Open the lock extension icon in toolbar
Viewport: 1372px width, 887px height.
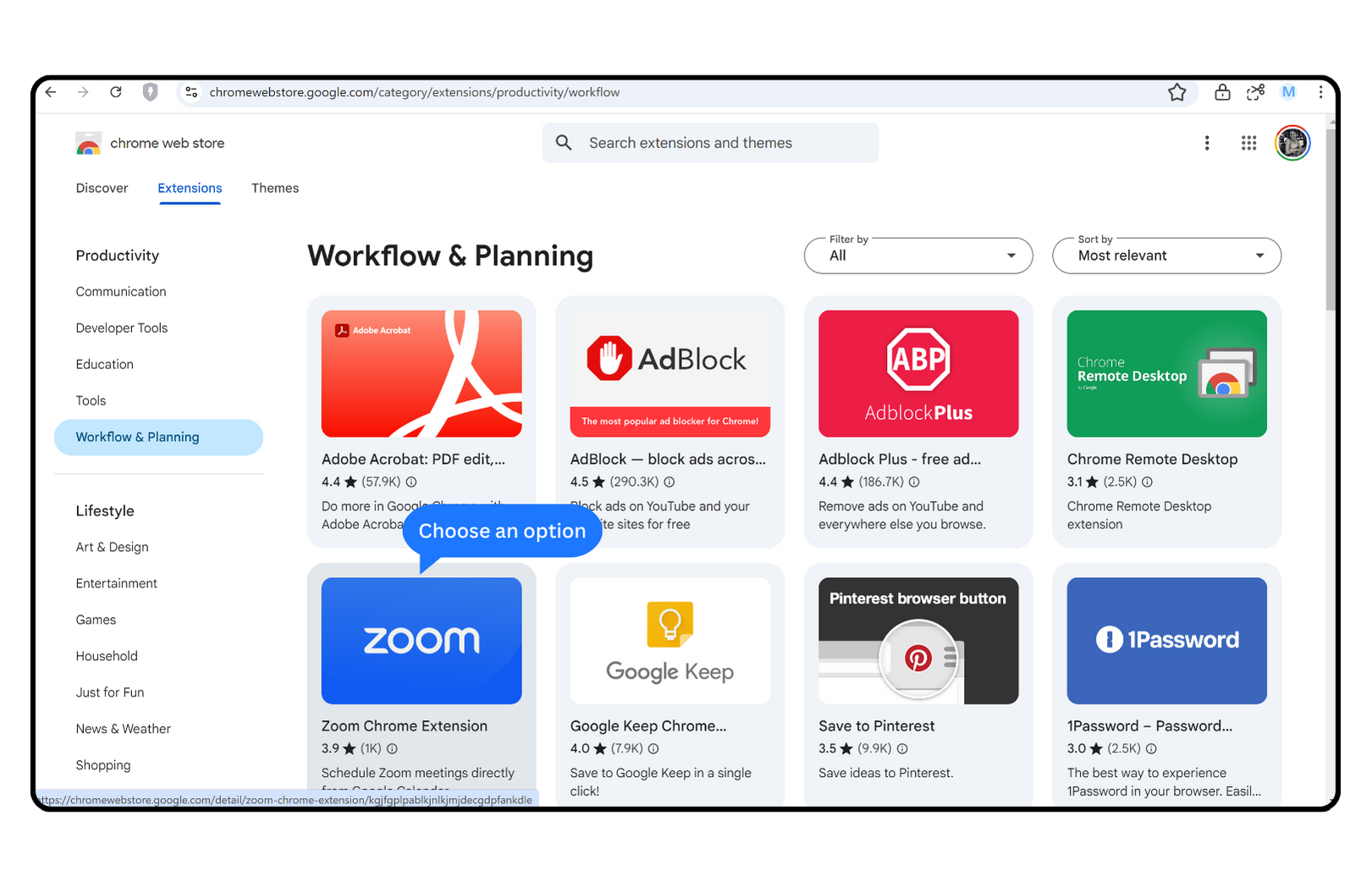pos(1222,92)
